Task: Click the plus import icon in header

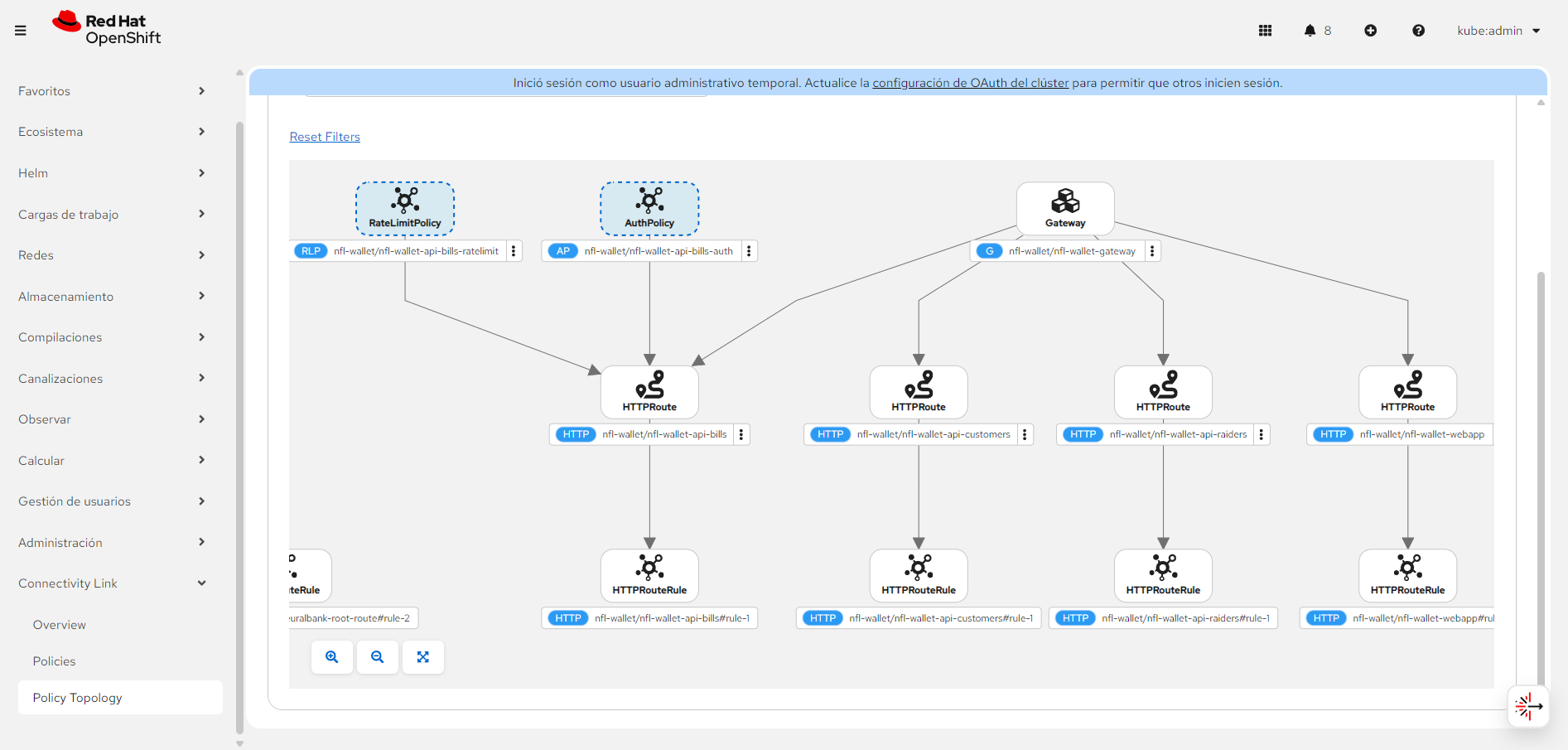Action: click(1371, 31)
